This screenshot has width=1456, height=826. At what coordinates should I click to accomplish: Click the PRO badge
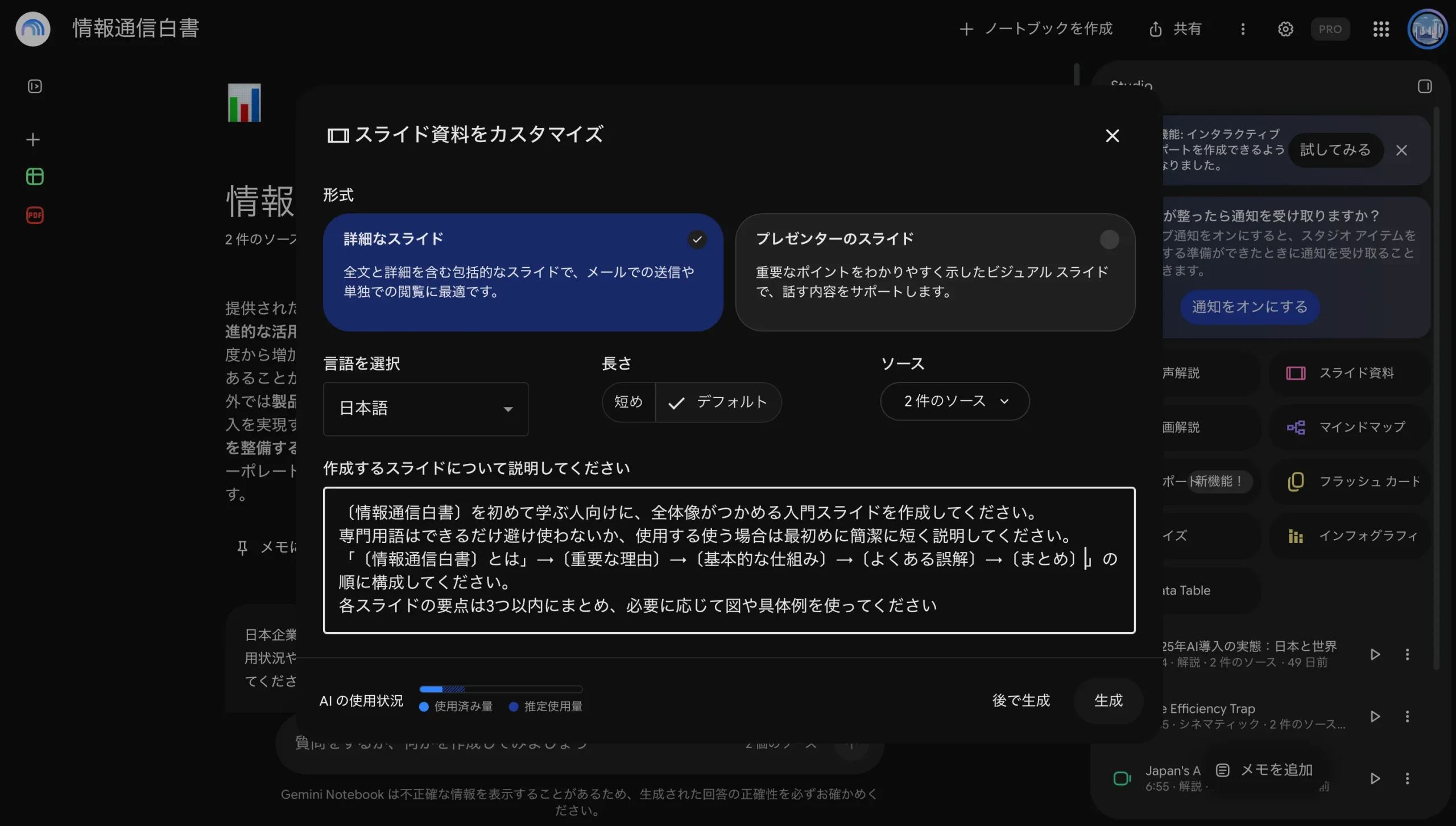[1330, 29]
